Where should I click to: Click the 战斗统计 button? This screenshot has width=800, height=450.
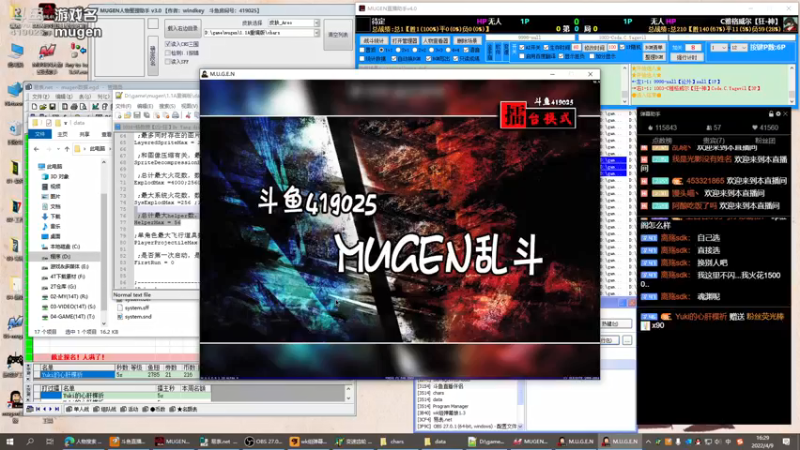tap(374, 40)
